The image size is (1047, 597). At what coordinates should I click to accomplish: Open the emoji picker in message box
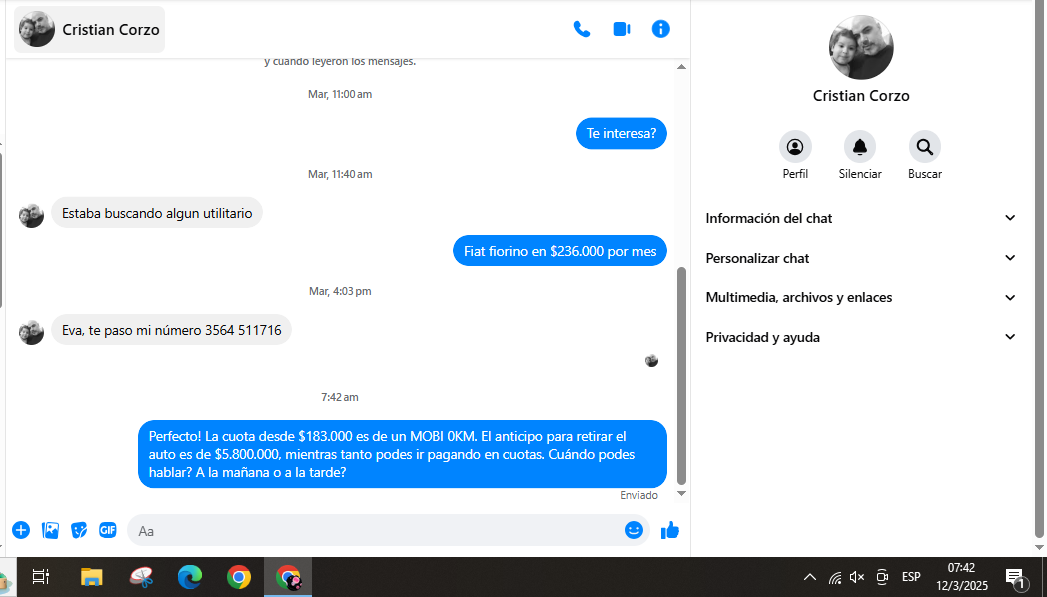(634, 530)
